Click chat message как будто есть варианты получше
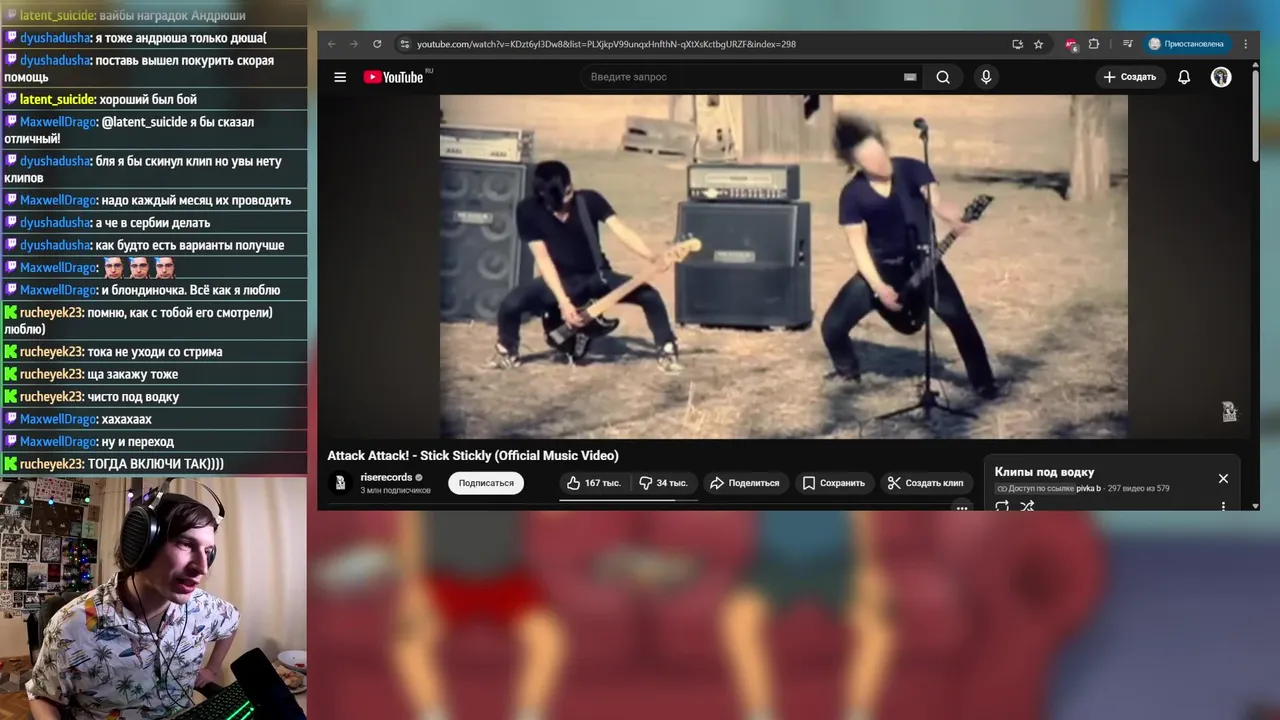This screenshot has width=1280, height=720. pyautogui.click(x=190, y=245)
